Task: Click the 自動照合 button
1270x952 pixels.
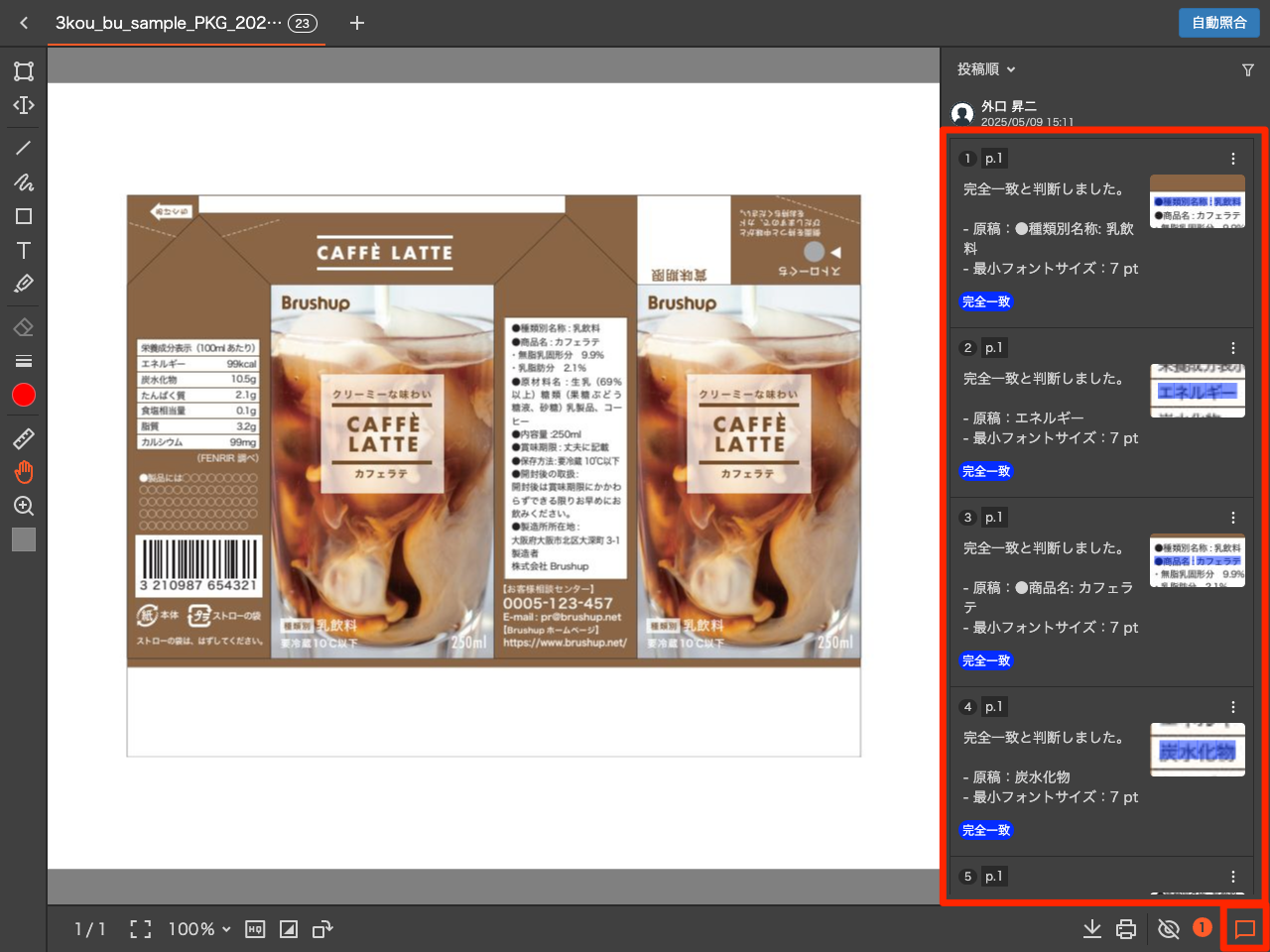Action: [x=1219, y=23]
